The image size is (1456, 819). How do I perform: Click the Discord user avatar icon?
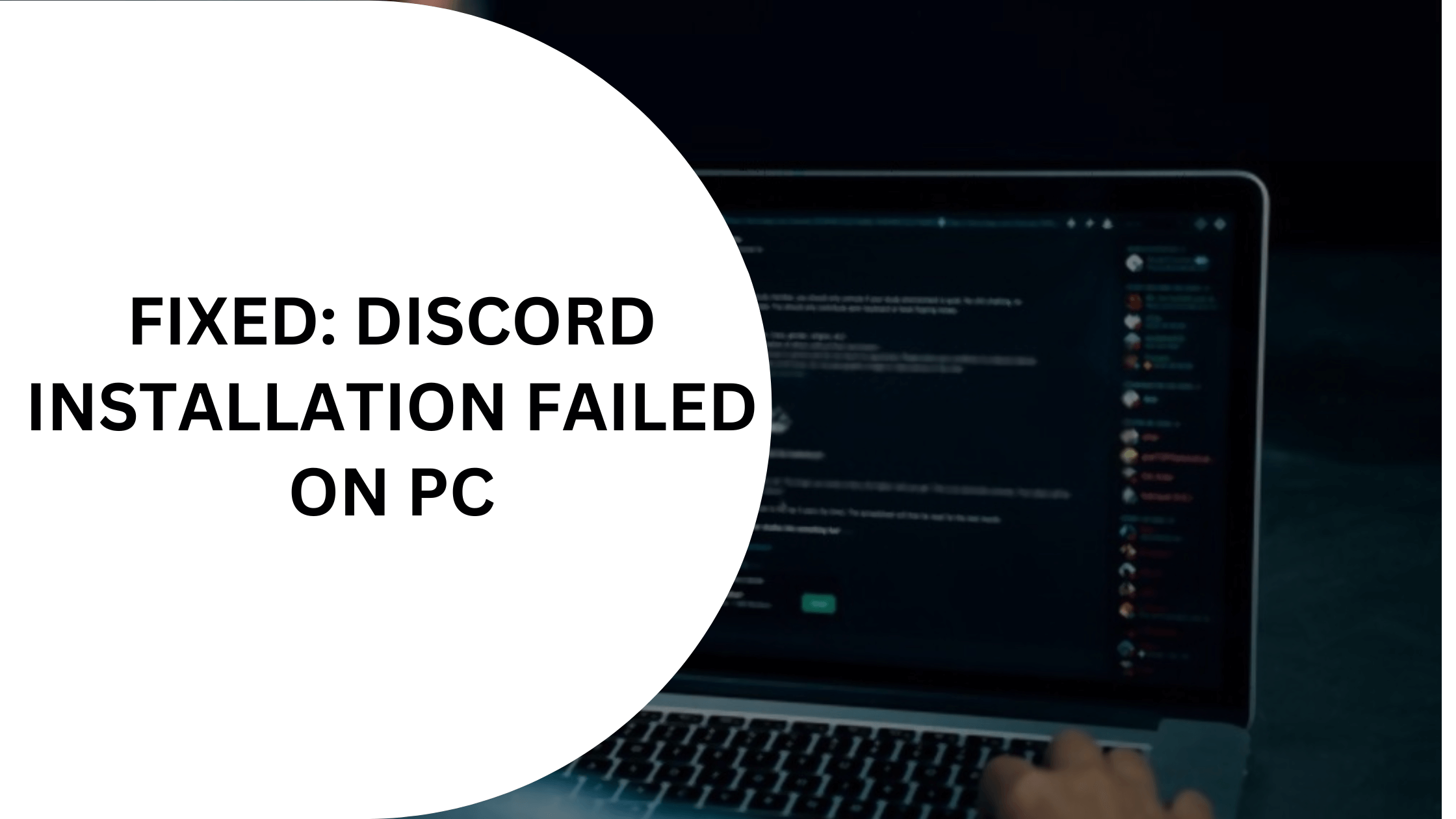1135,262
